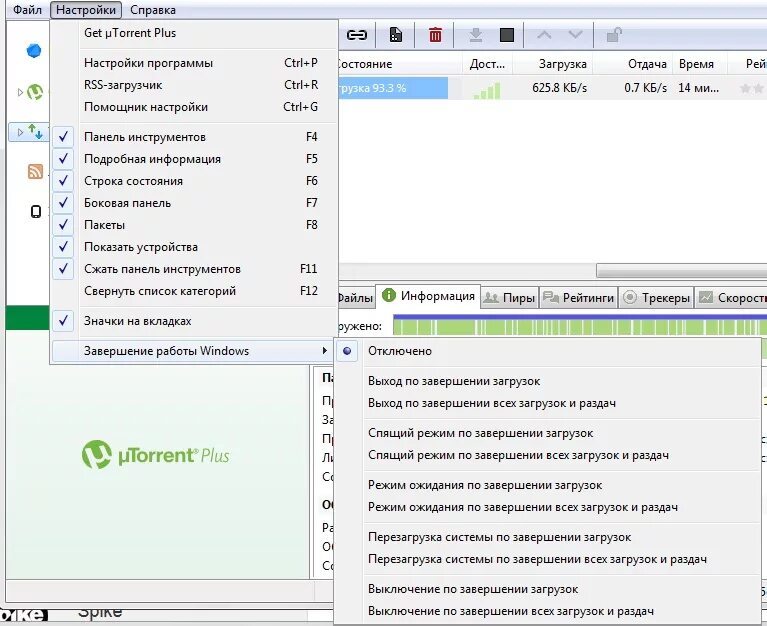Viewport: 767px width, 626px height.
Task: Sort by the Загрузка column header
Action: click(x=555, y=64)
